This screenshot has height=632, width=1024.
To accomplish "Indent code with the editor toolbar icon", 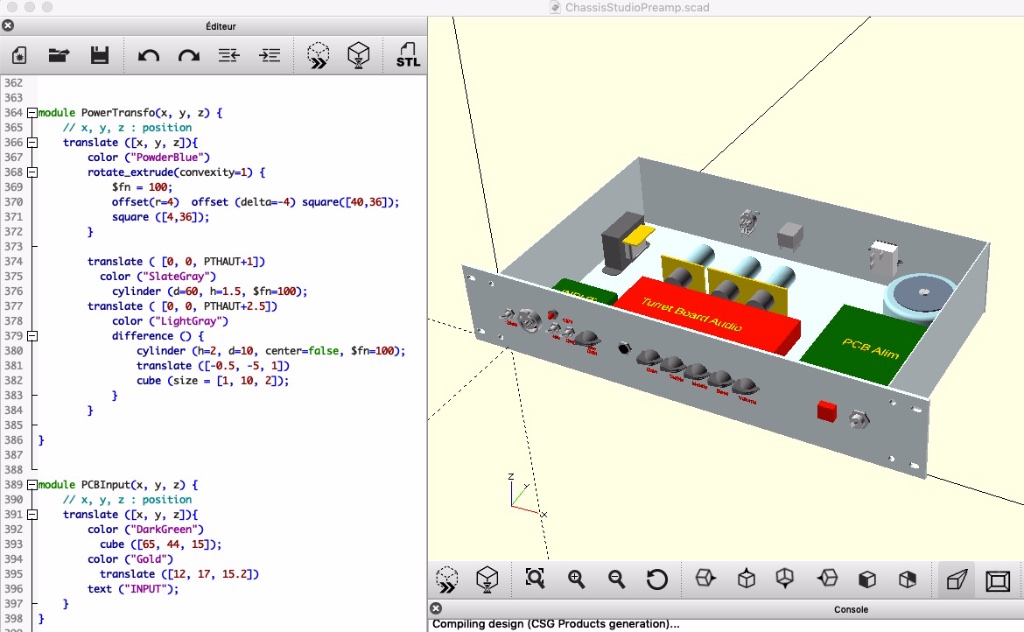I will pos(269,56).
